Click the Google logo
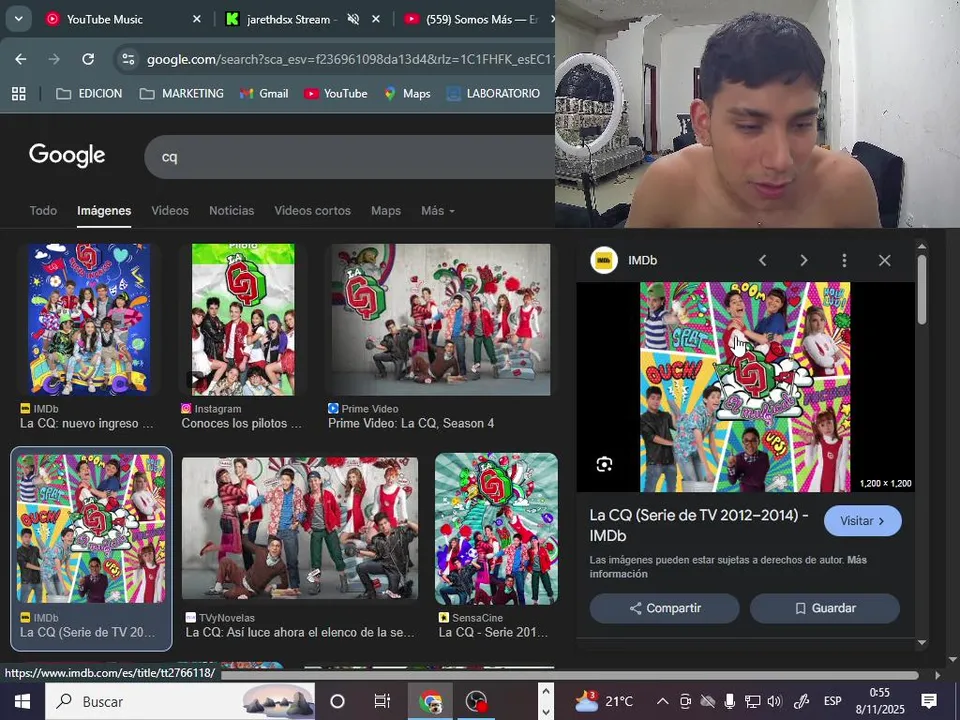This screenshot has height=720, width=960. pyautogui.click(x=67, y=156)
